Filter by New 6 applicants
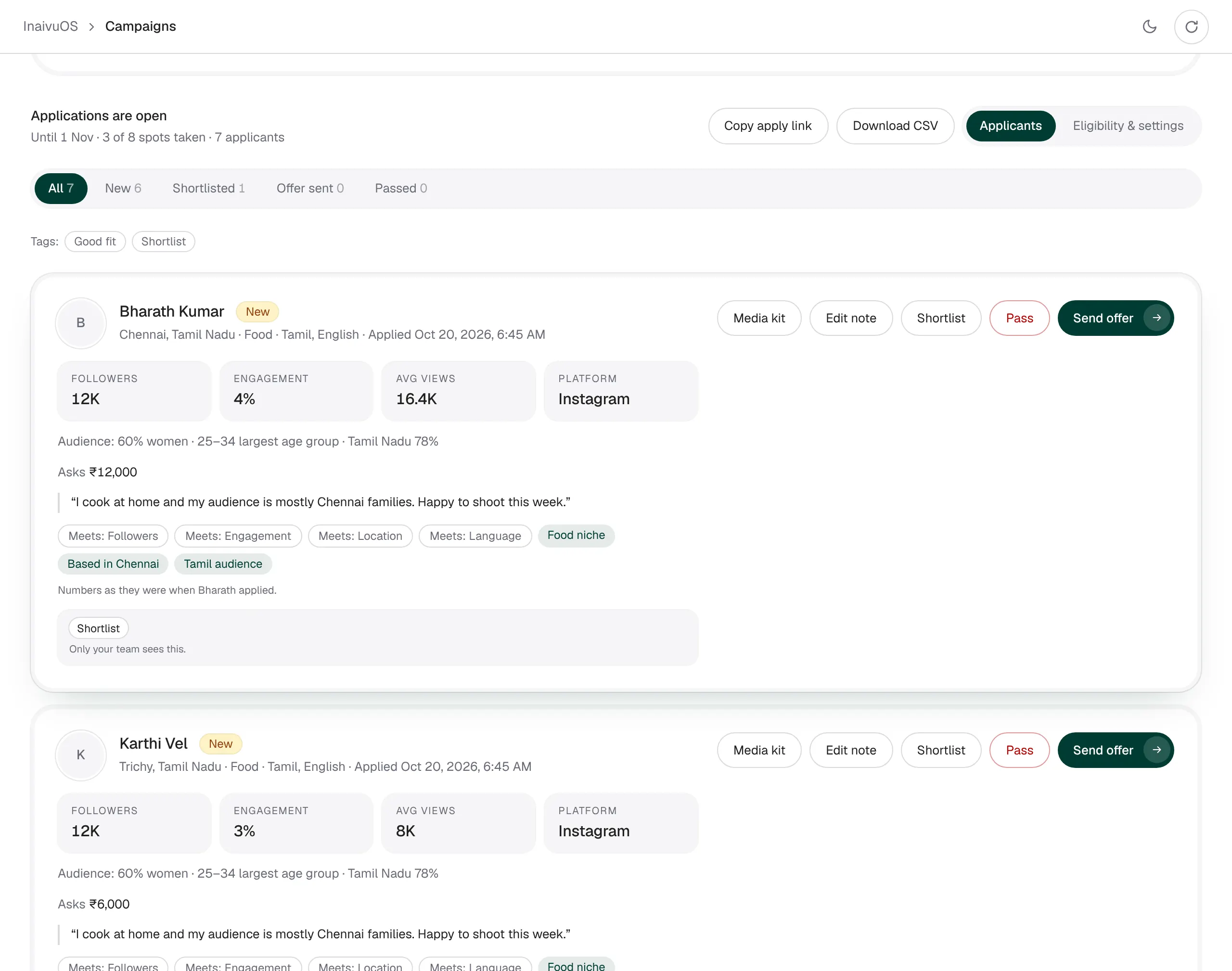 (123, 188)
